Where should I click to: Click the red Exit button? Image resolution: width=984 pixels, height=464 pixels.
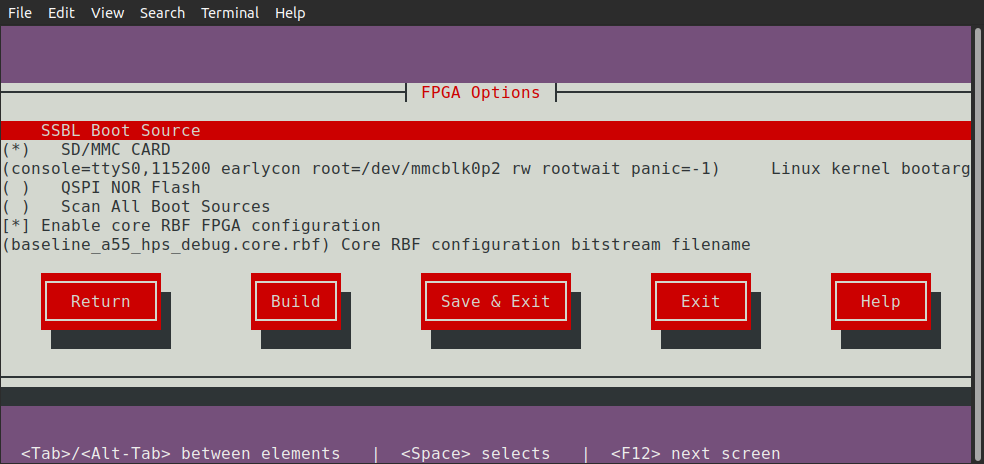click(700, 301)
